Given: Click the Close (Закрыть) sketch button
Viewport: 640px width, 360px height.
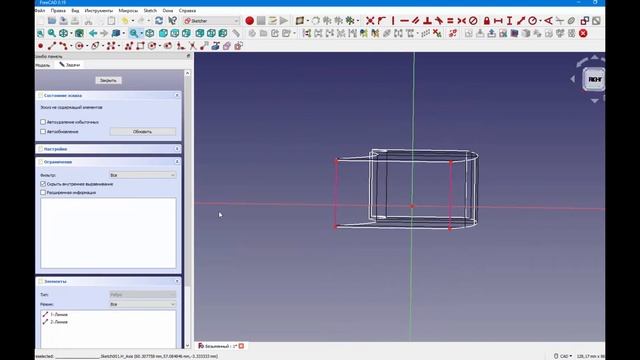Looking at the screenshot, I should click(108, 80).
